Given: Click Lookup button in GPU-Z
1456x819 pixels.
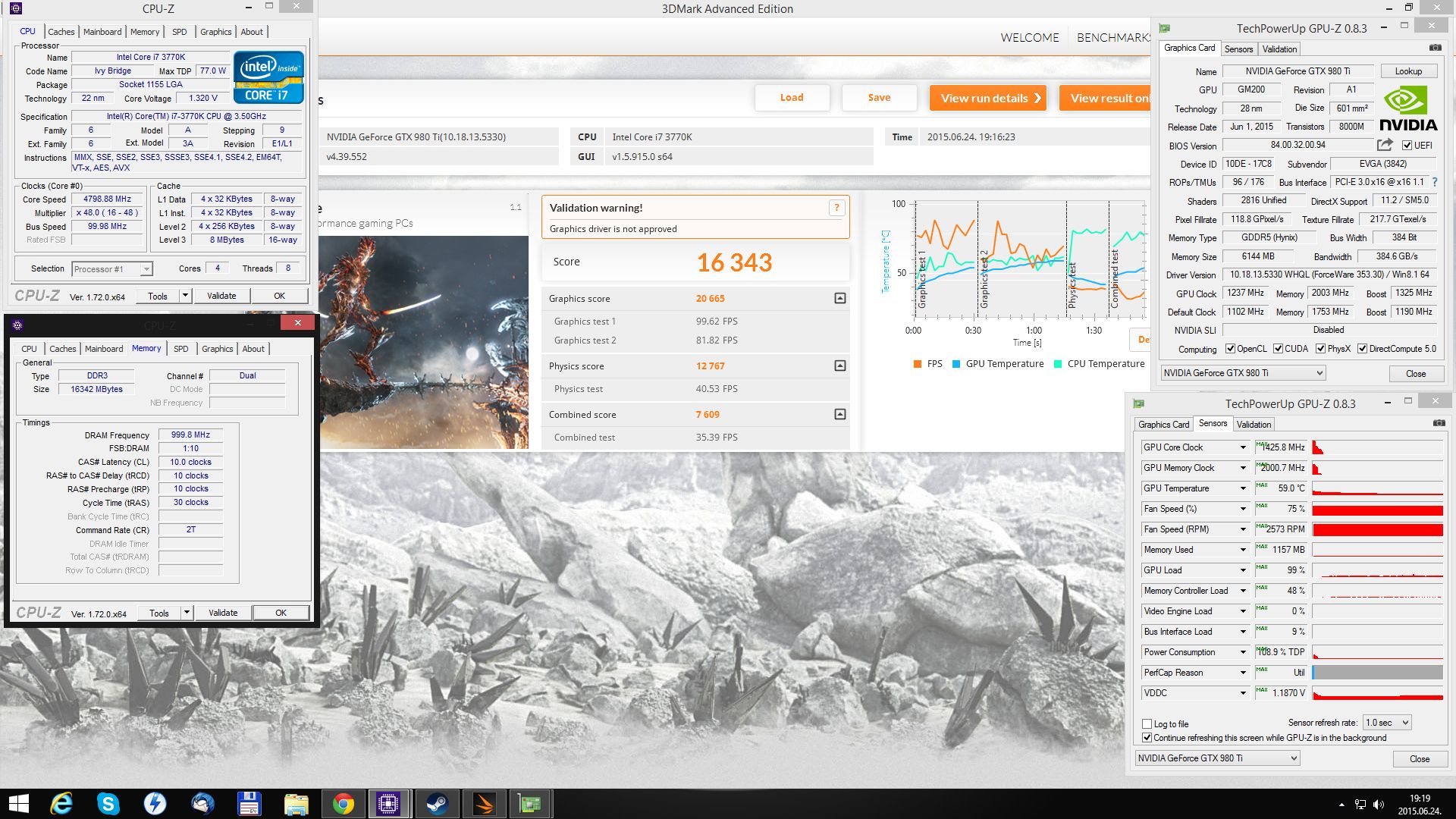Looking at the screenshot, I should (x=1408, y=71).
